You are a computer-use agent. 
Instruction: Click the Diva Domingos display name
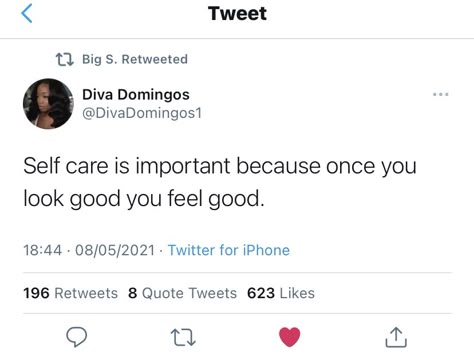[x=136, y=94]
